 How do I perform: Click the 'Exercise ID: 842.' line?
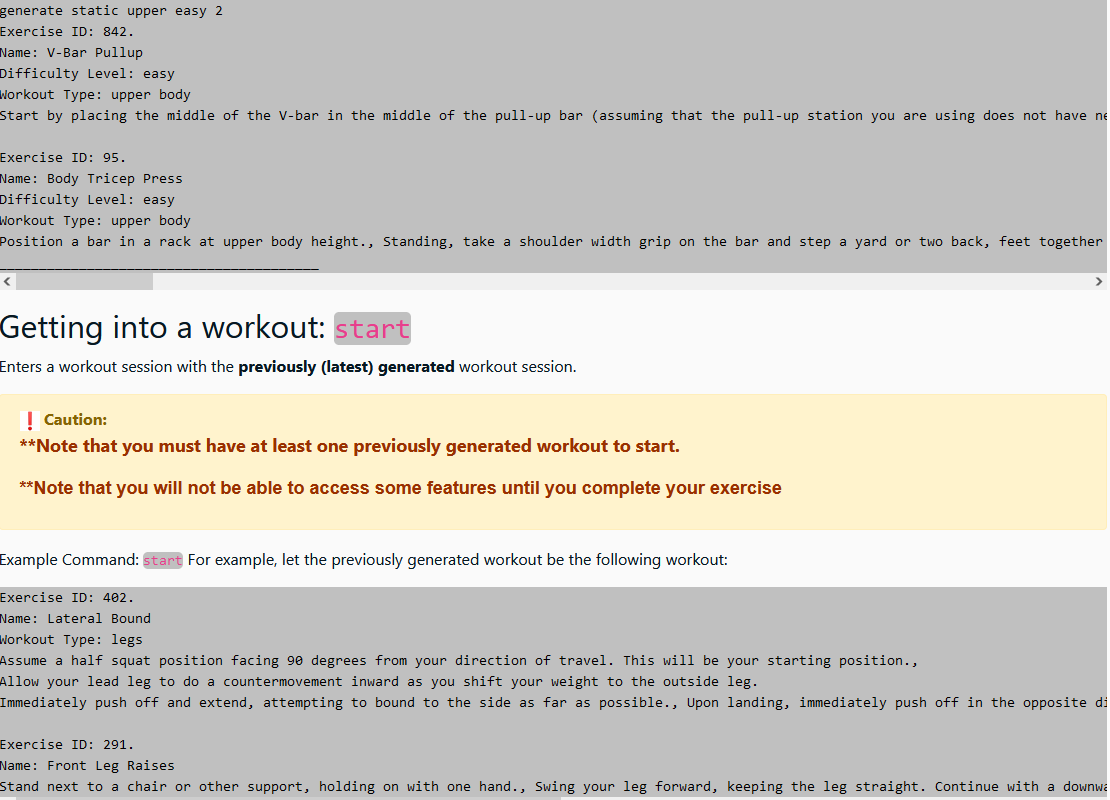coord(67,32)
